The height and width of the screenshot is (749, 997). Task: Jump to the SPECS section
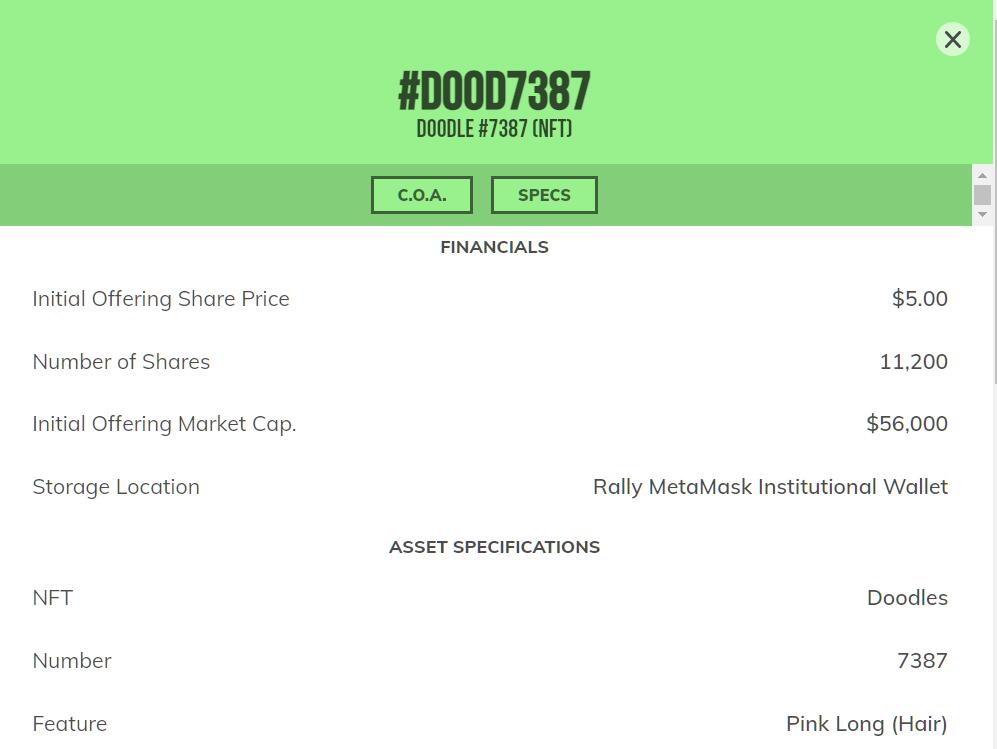pyautogui.click(x=544, y=195)
